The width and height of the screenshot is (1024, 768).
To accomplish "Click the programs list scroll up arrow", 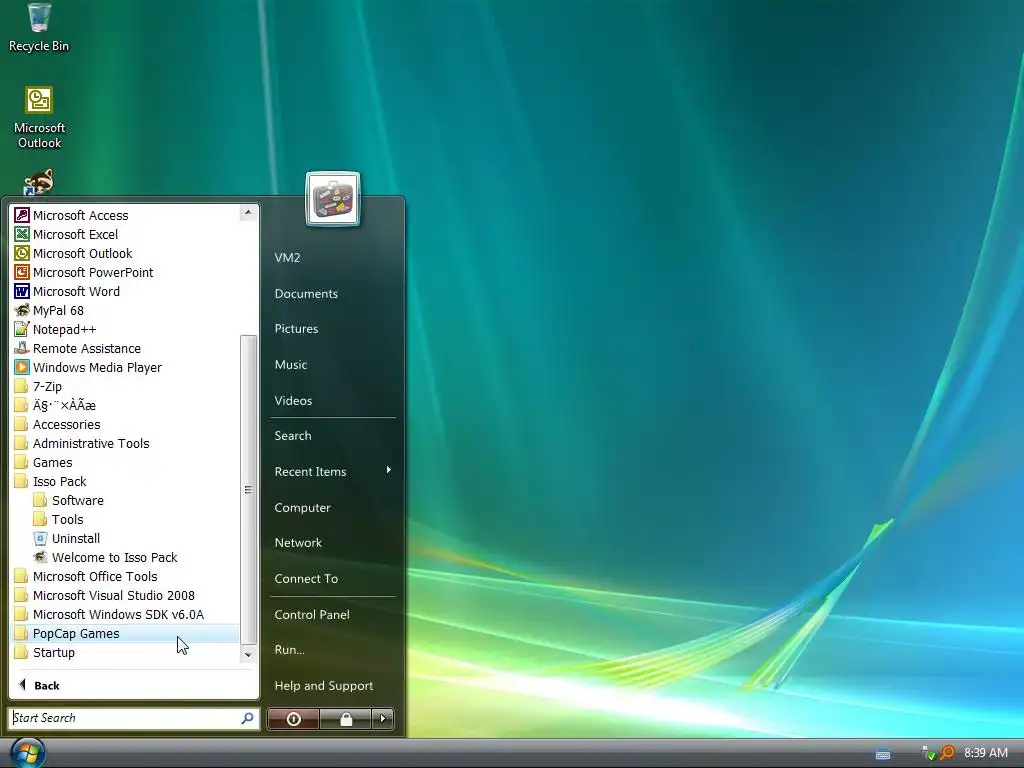I will click(x=248, y=212).
